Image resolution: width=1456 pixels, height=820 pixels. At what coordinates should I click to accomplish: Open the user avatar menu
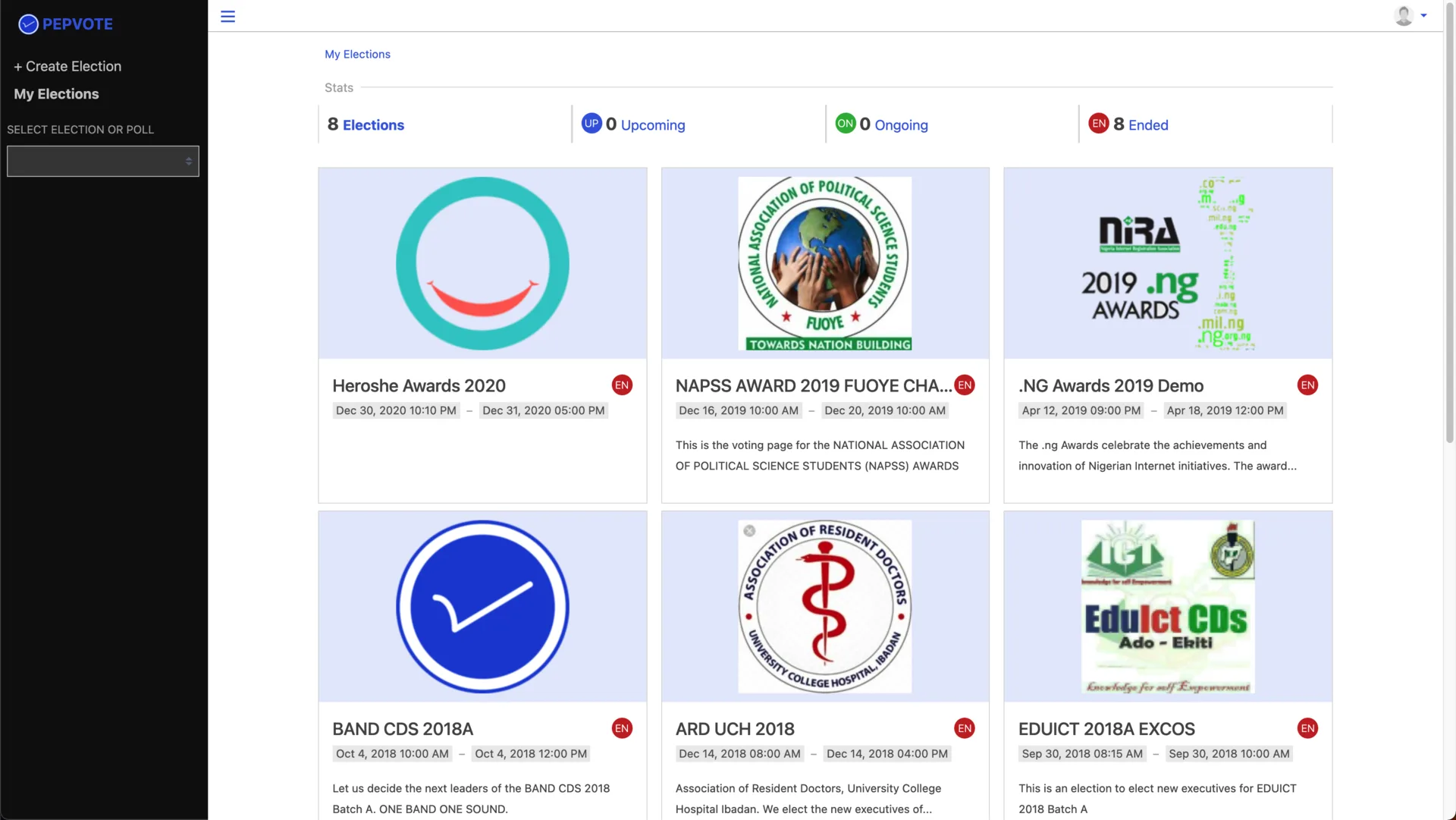pos(1404,16)
